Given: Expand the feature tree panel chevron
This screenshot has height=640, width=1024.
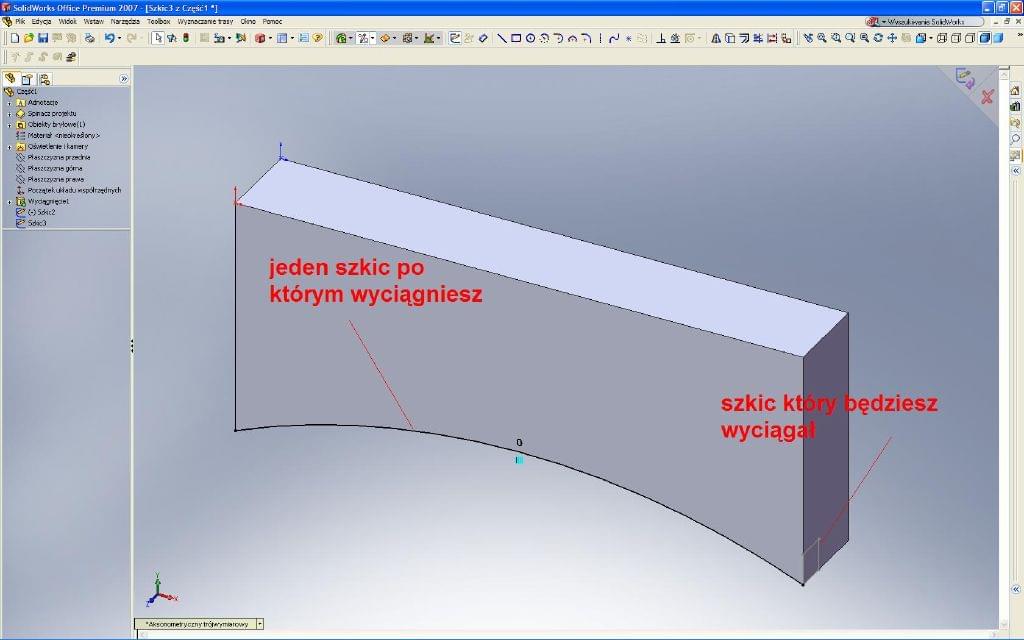Looking at the screenshot, I should [x=123, y=79].
